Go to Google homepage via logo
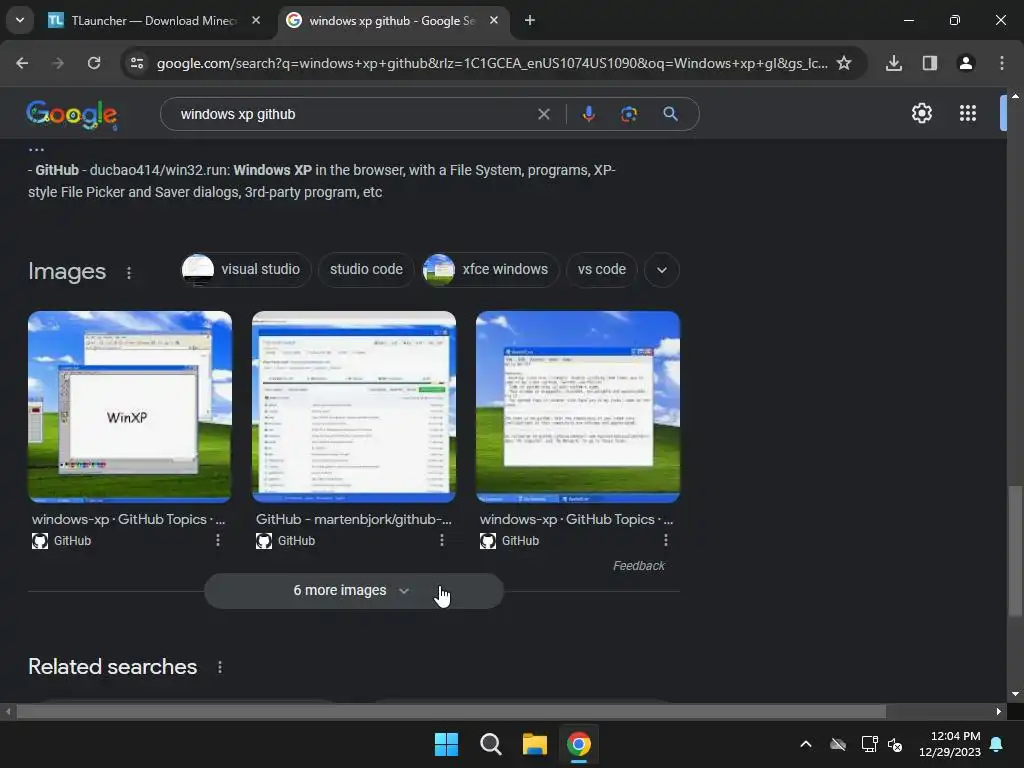This screenshot has height=768, width=1024. pyautogui.click(x=72, y=115)
